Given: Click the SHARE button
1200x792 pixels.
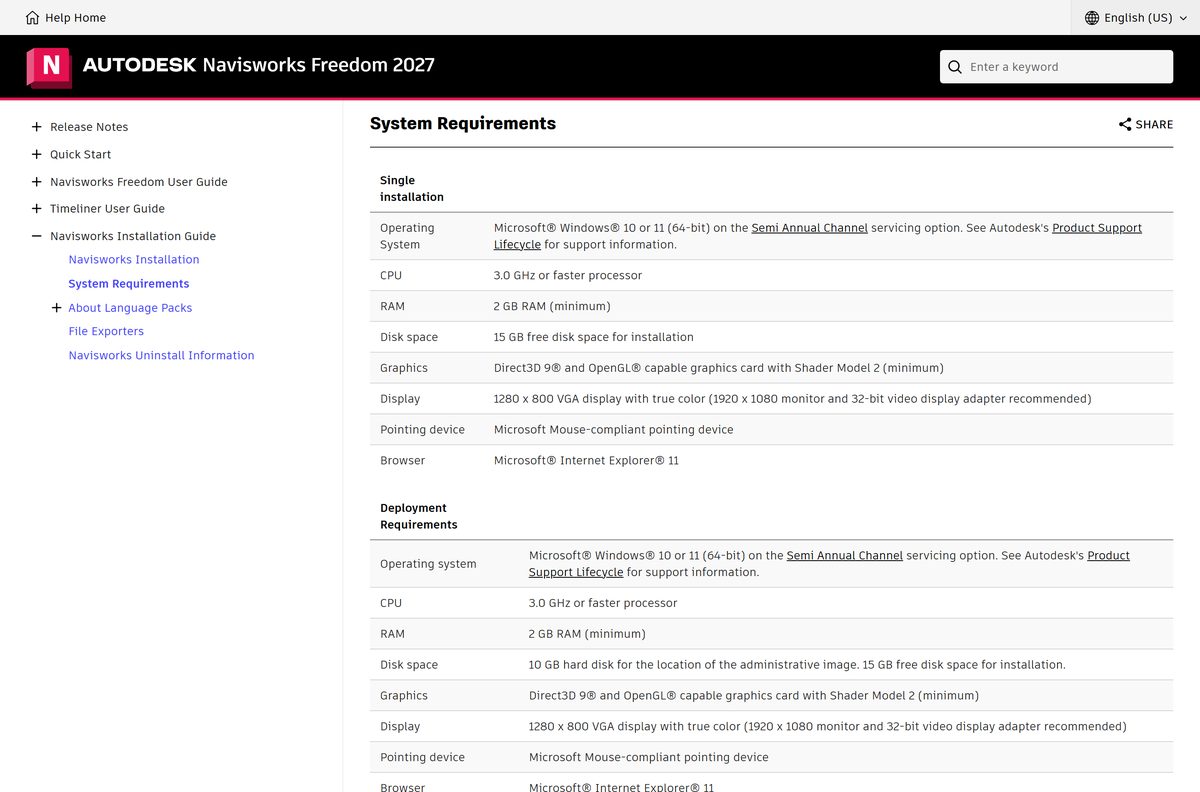Looking at the screenshot, I should (x=1146, y=124).
